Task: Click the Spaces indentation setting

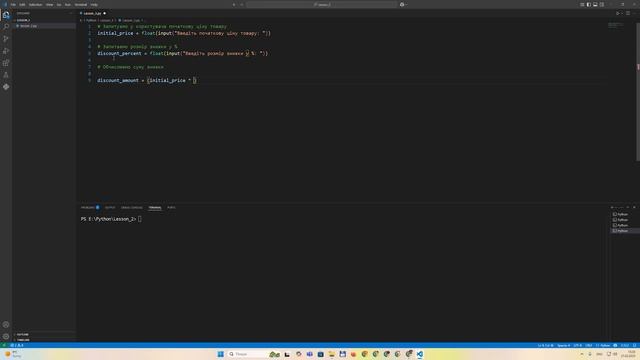Action: (563, 345)
